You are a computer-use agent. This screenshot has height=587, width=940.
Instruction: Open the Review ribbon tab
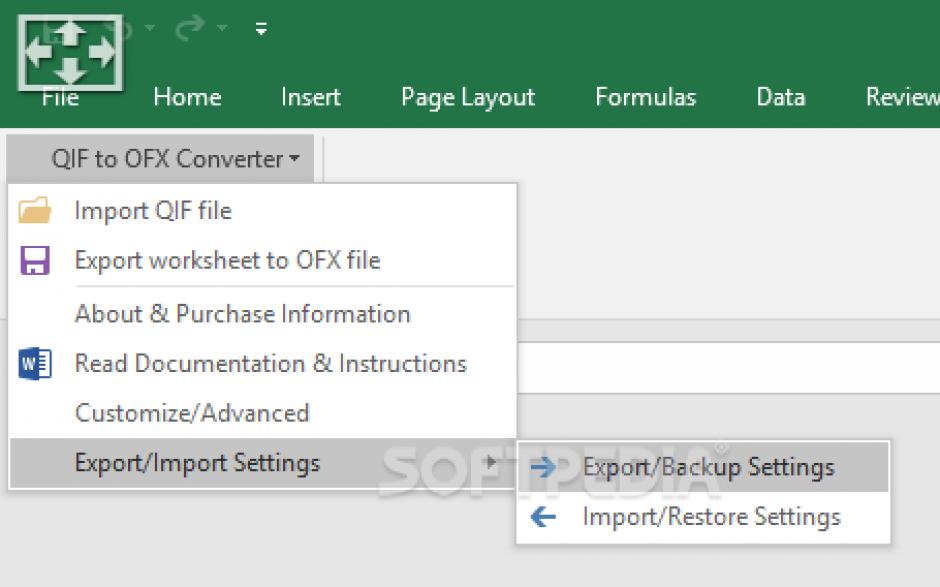902,97
